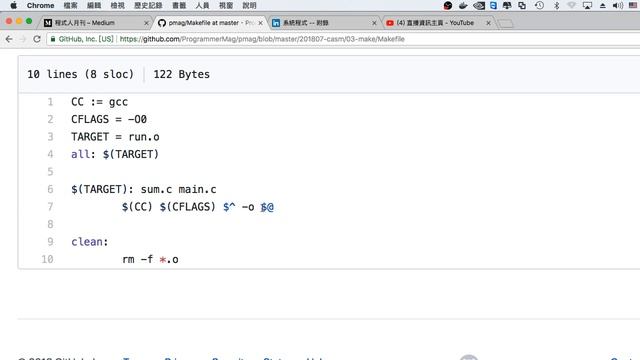Click the "$(CC) $(CFLAGS) $^ -o $@" line
This screenshot has height=360, width=640.
click(198, 207)
